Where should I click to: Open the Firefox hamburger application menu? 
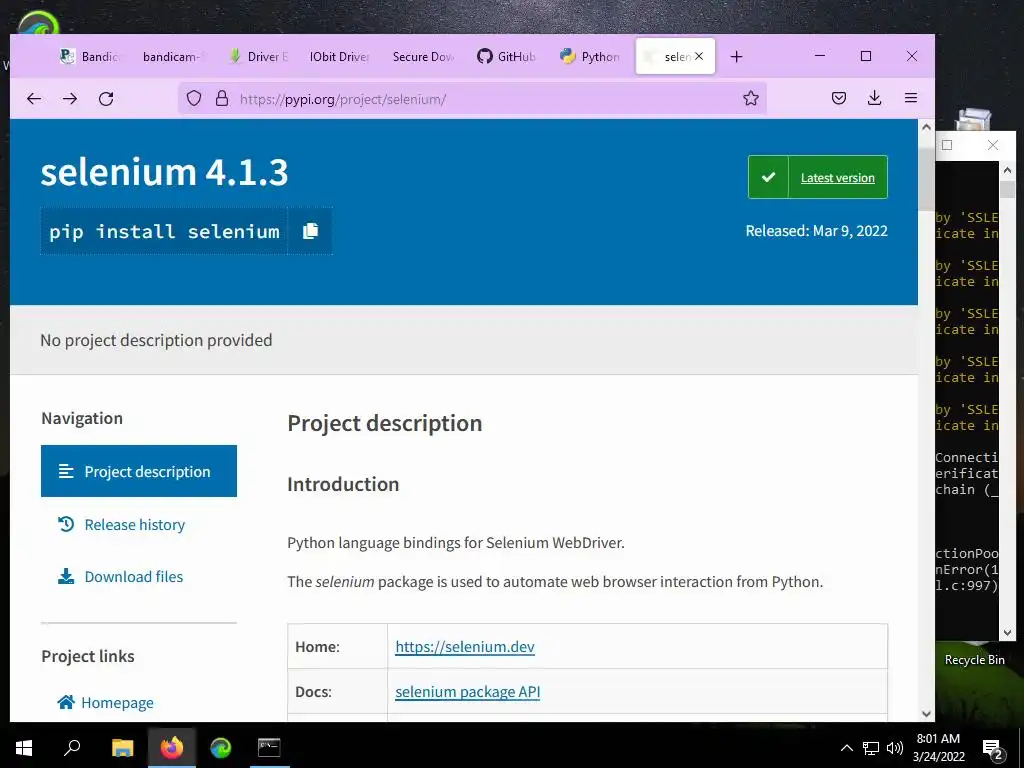pos(911,99)
